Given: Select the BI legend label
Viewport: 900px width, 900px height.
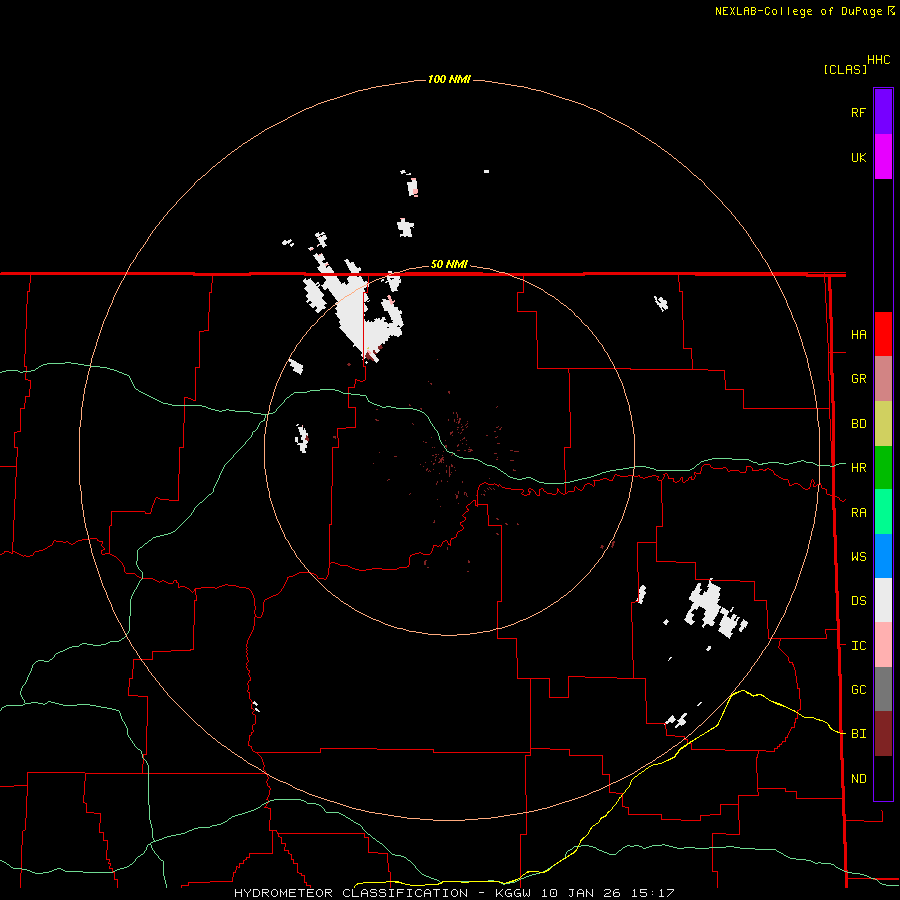Looking at the screenshot, I should tap(858, 734).
